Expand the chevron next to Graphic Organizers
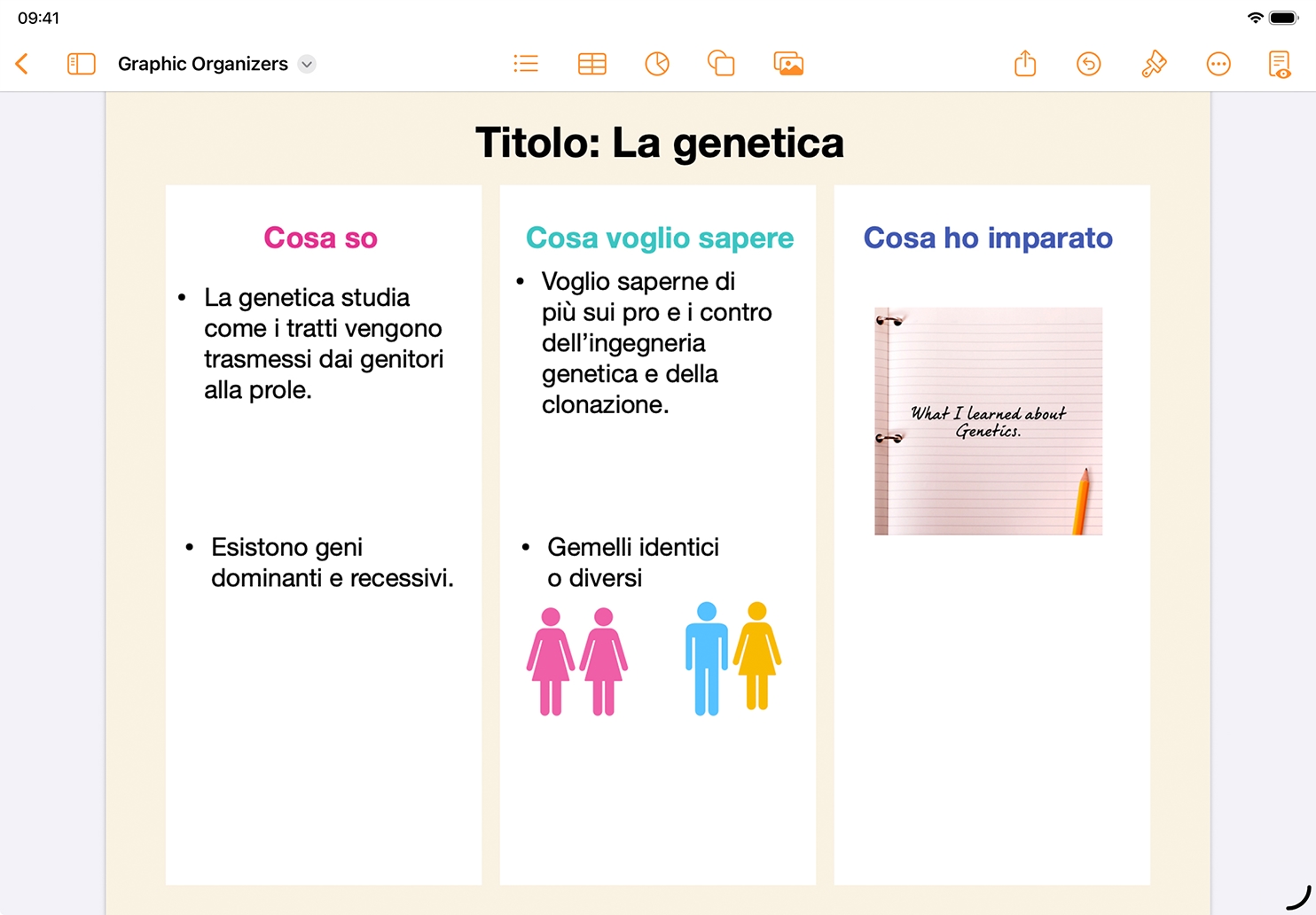The image size is (1316, 915). (x=307, y=64)
